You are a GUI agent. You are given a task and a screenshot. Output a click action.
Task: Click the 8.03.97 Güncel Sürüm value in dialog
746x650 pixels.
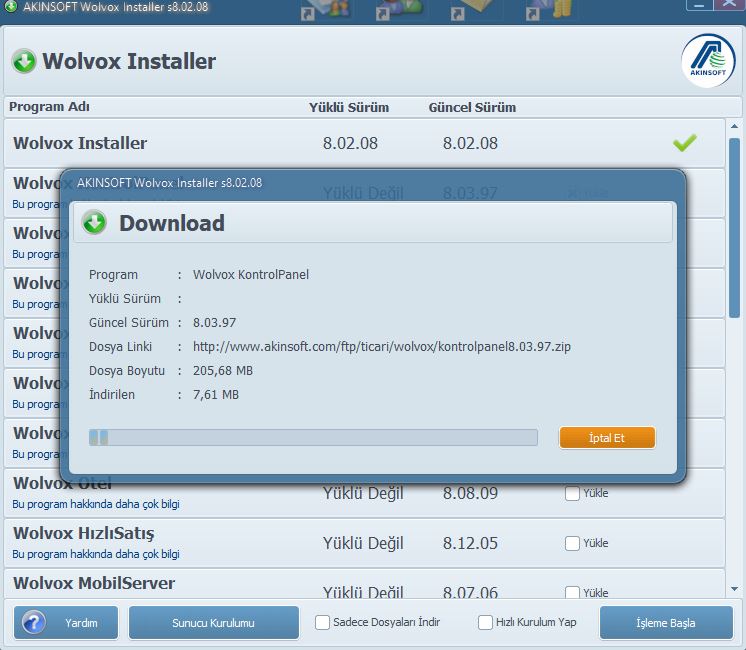(214, 323)
